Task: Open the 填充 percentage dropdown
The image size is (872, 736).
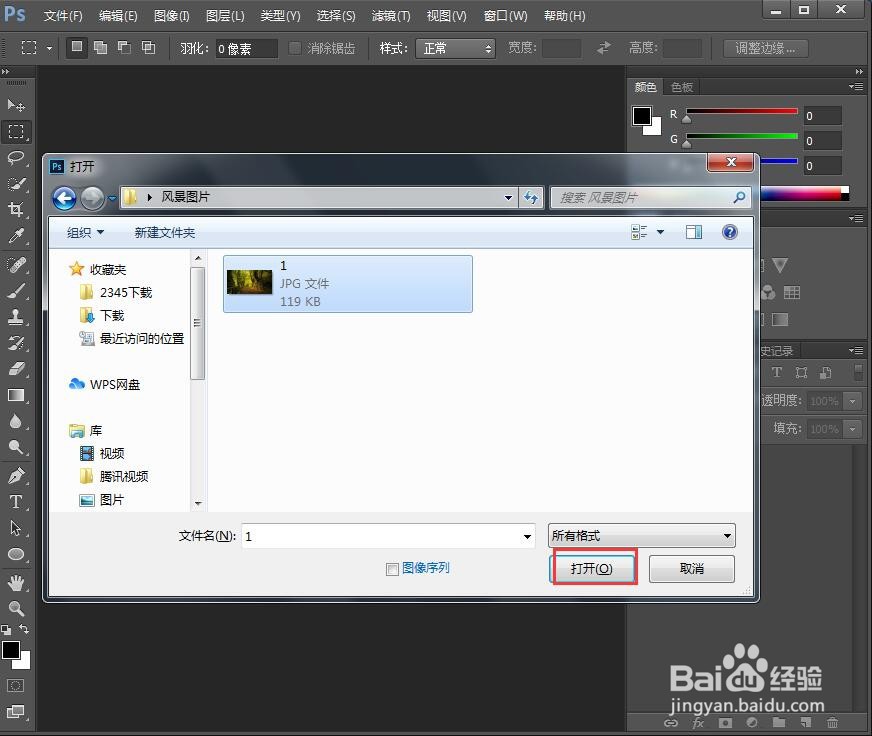Action: pyautogui.click(x=852, y=429)
